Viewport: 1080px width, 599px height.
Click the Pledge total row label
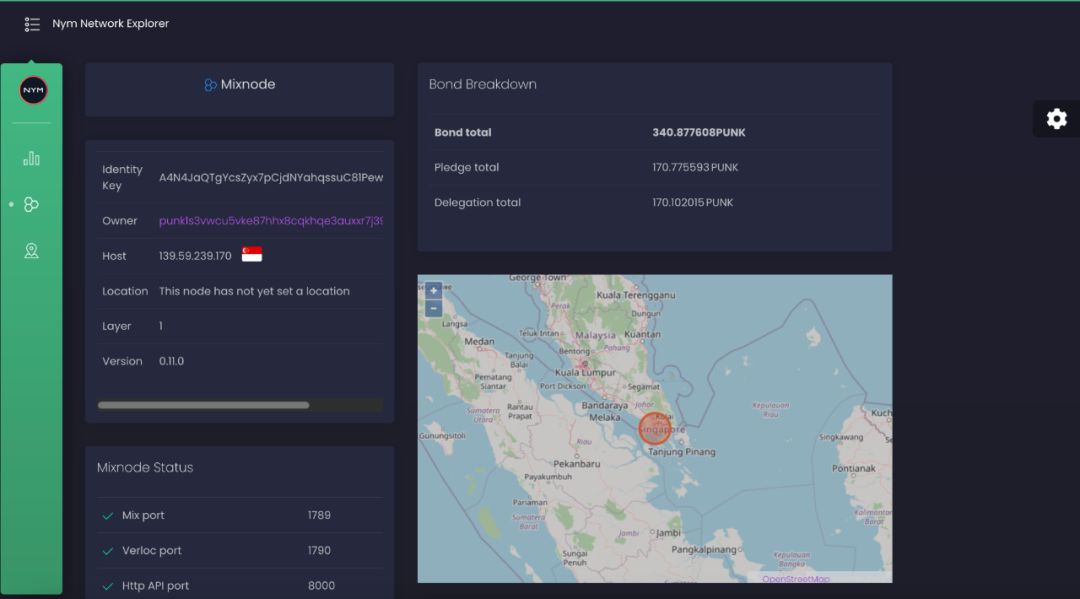466,167
